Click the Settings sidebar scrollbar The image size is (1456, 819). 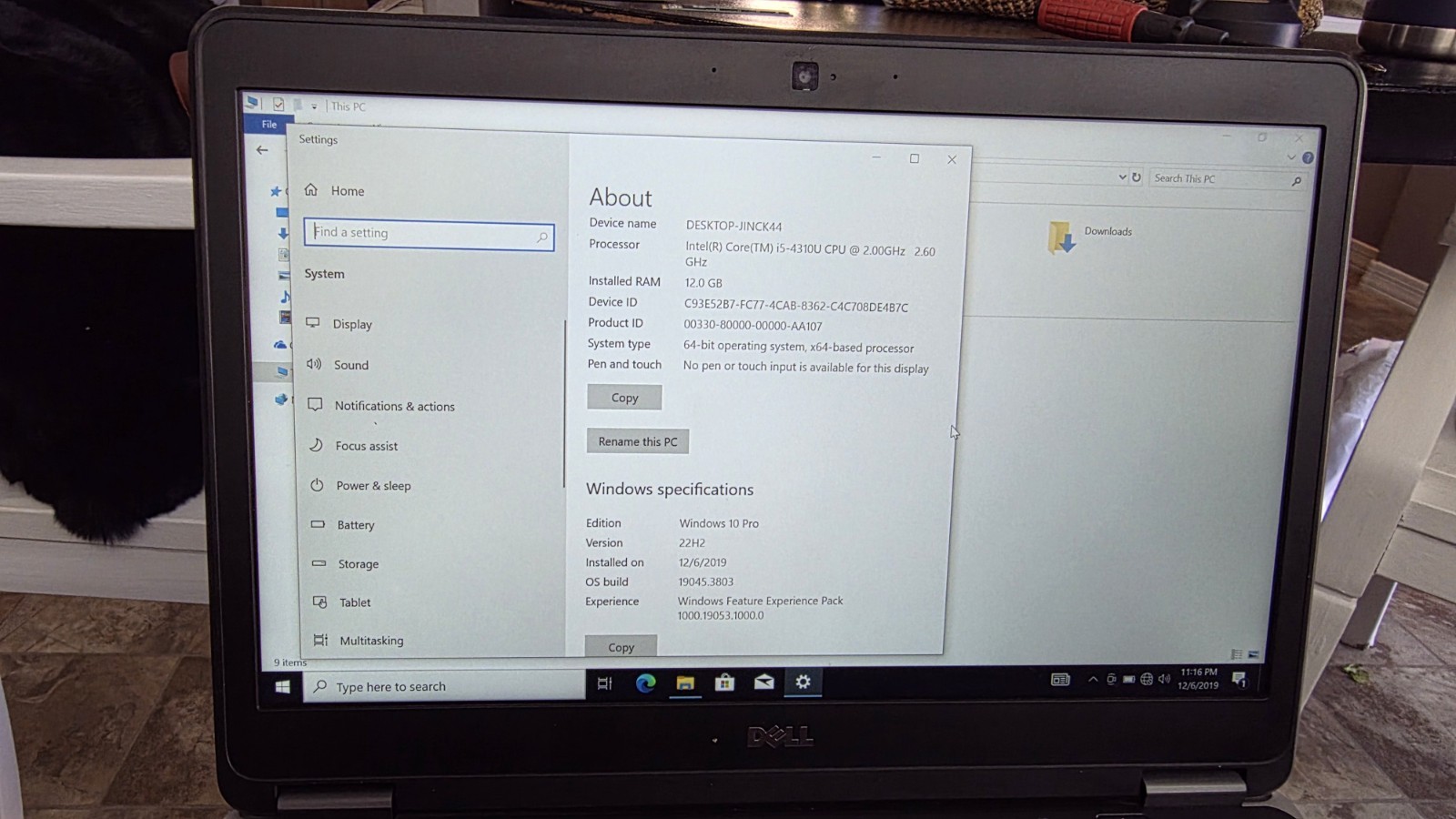tap(564, 403)
